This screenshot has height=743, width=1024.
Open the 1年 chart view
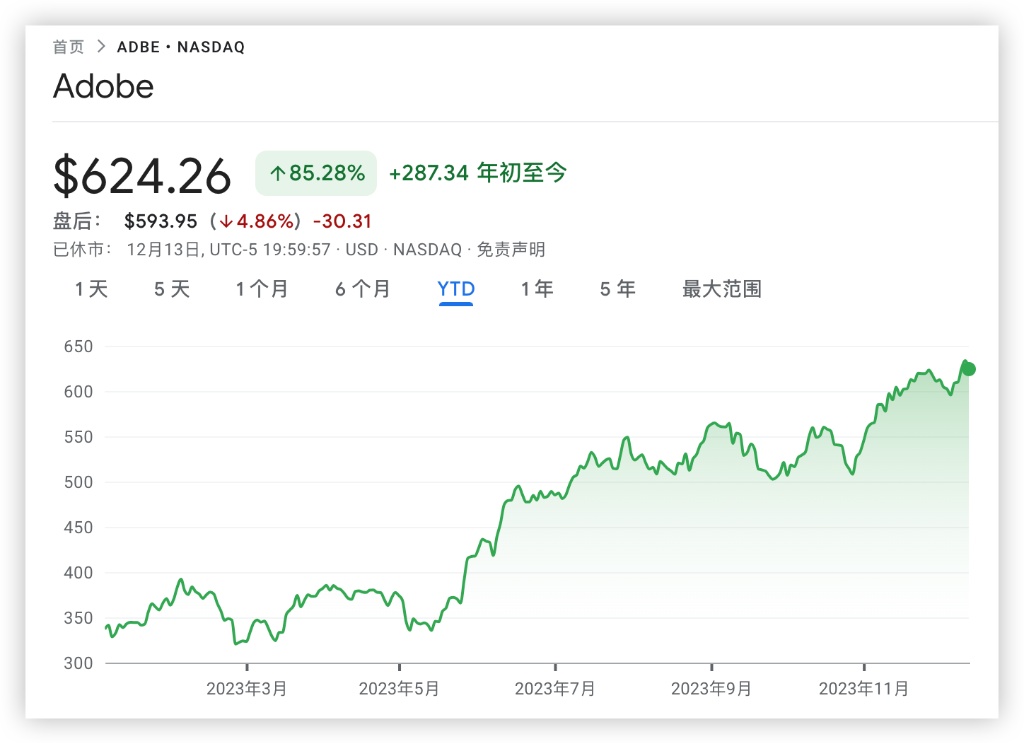point(537,289)
